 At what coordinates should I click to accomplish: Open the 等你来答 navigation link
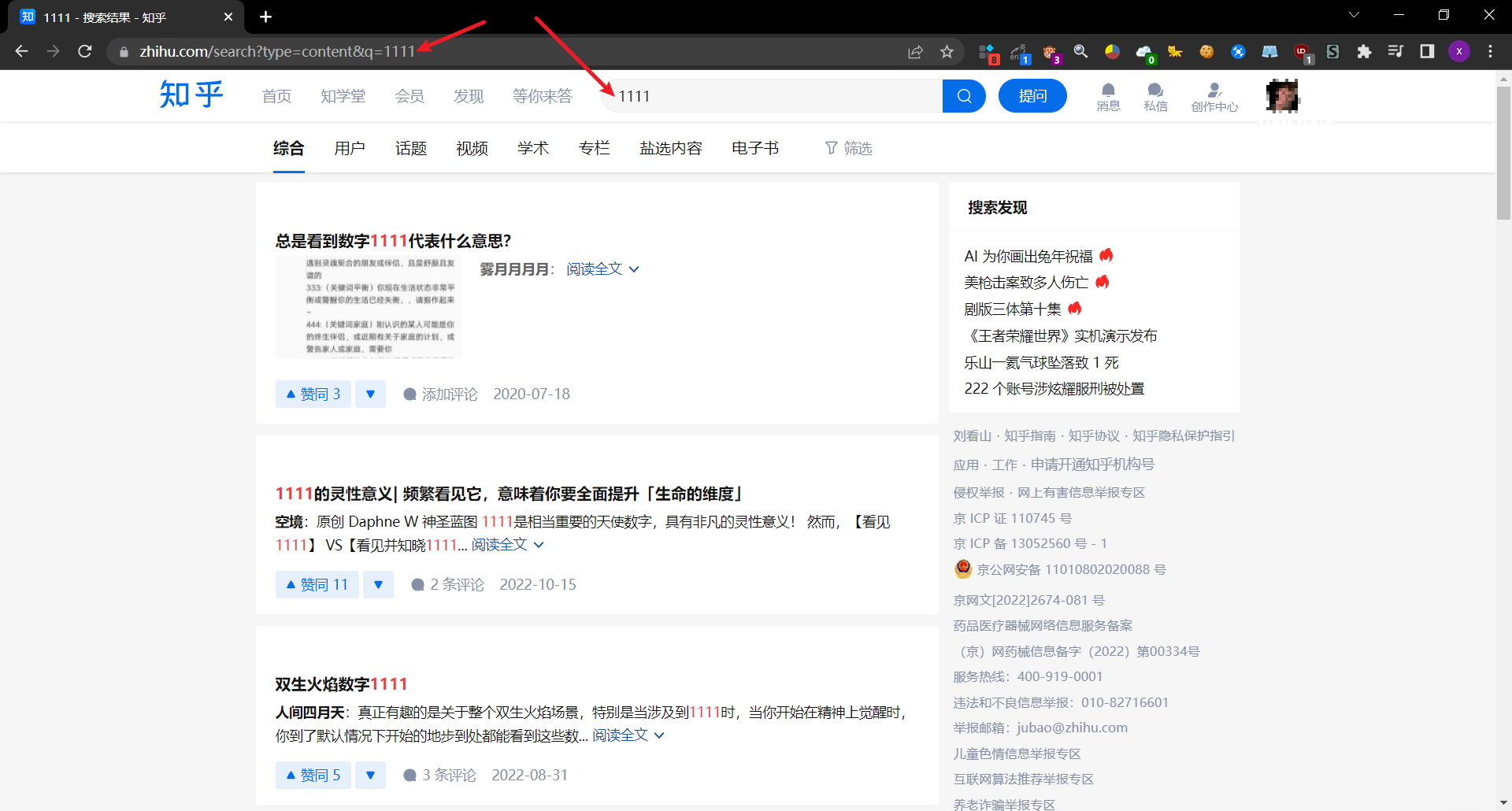point(543,96)
